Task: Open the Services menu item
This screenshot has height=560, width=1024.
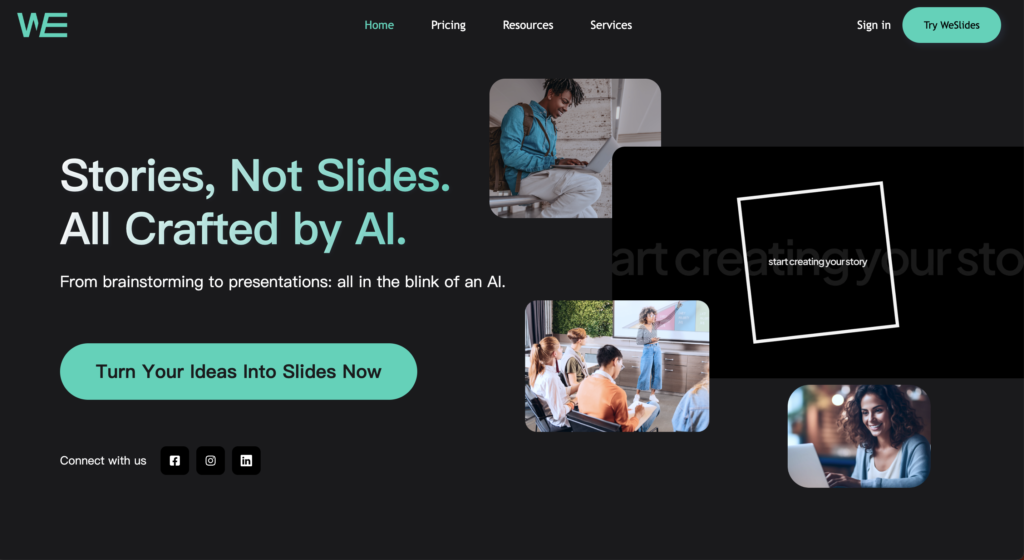Action: coord(611,25)
